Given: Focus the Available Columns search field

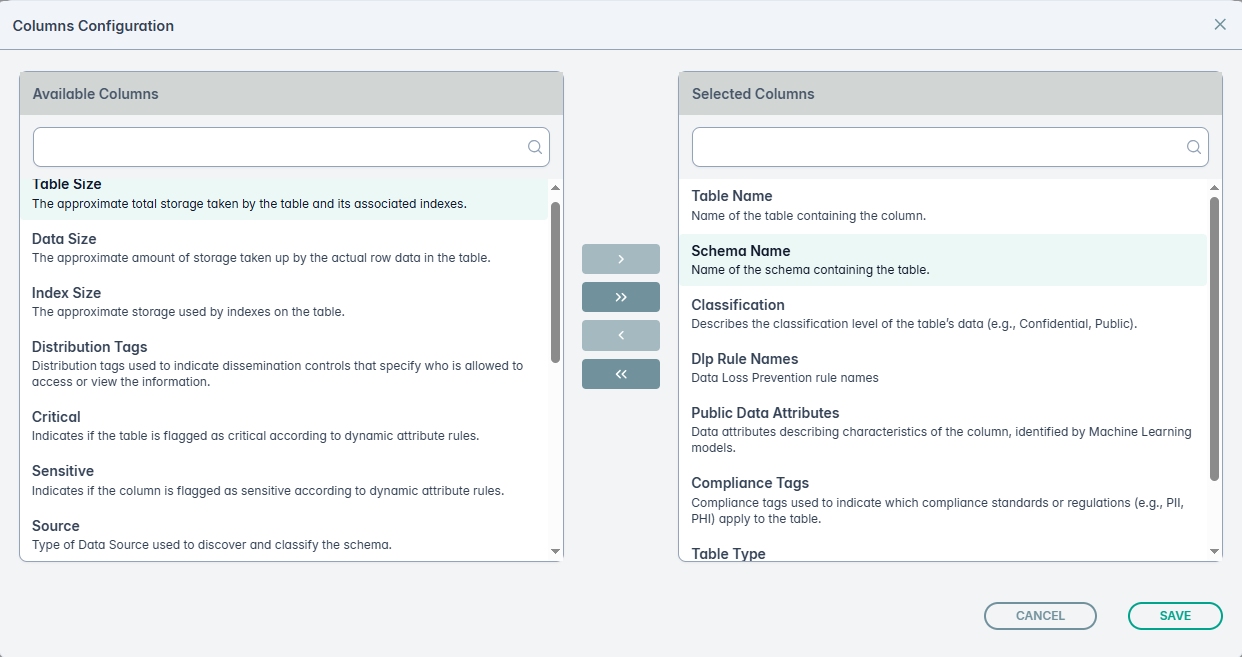Looking at the screenshot, I should (x=280, y=147).
